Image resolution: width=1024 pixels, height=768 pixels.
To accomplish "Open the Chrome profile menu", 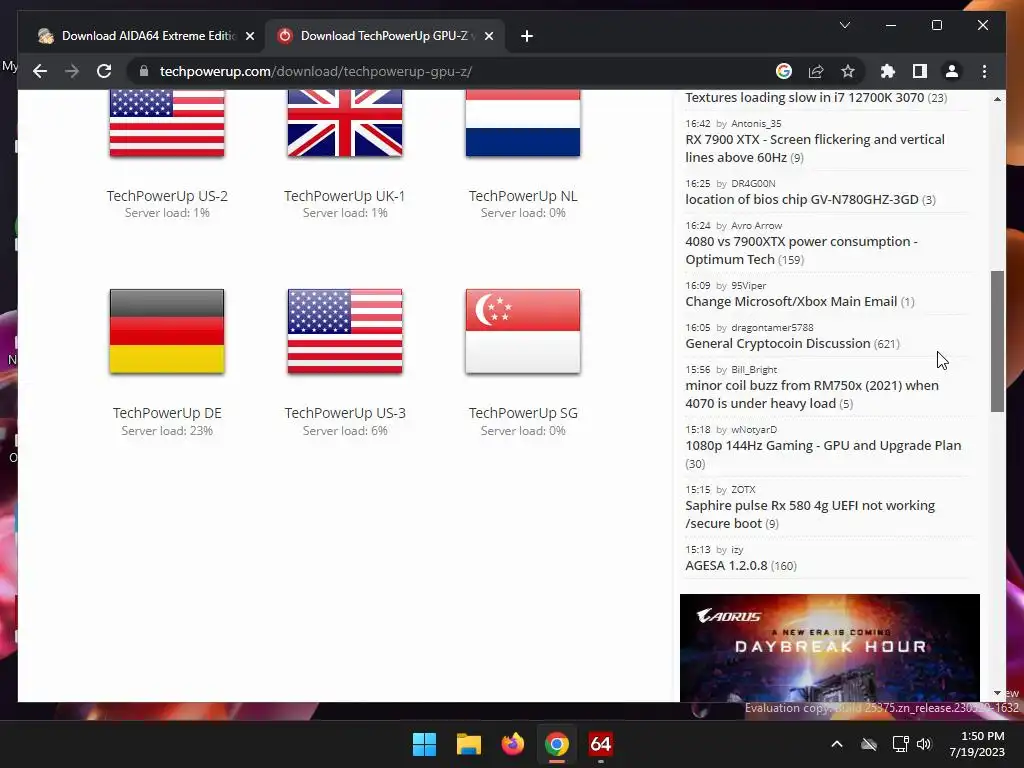I will [952, 71].
